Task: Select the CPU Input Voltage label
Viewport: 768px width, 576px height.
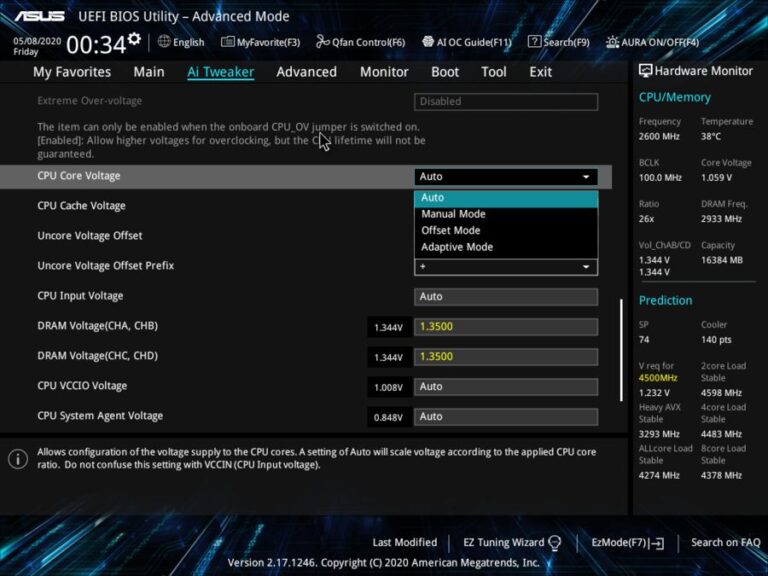Action: coord(80,296)
